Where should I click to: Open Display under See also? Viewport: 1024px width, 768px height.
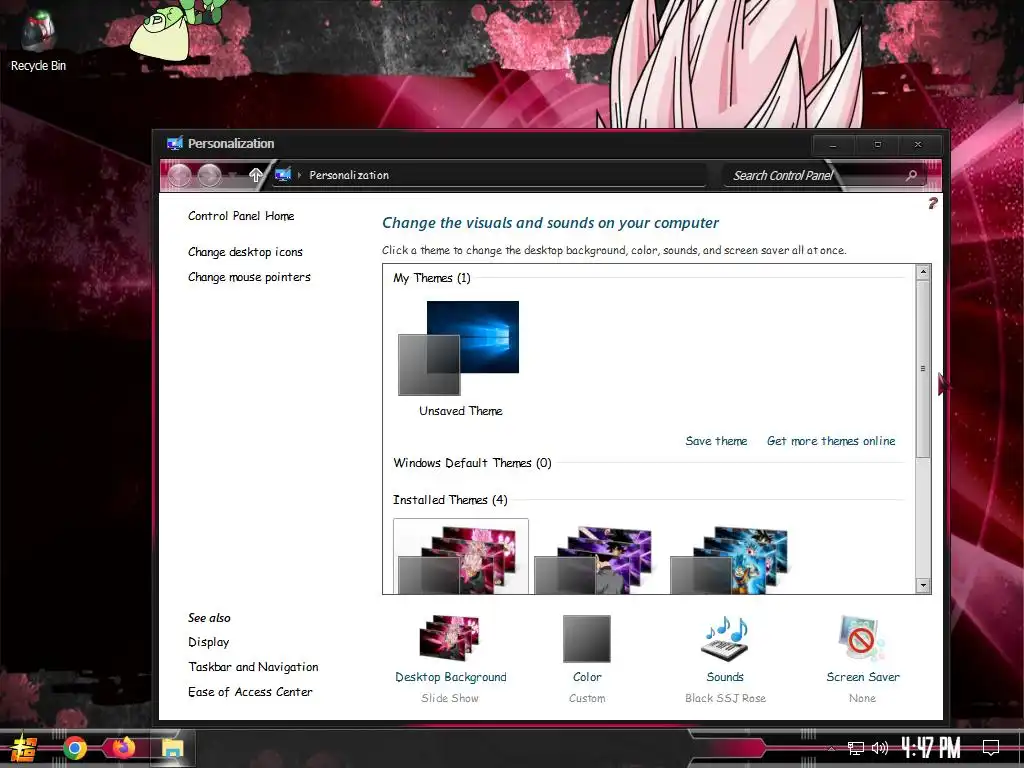tap(208, 642)
